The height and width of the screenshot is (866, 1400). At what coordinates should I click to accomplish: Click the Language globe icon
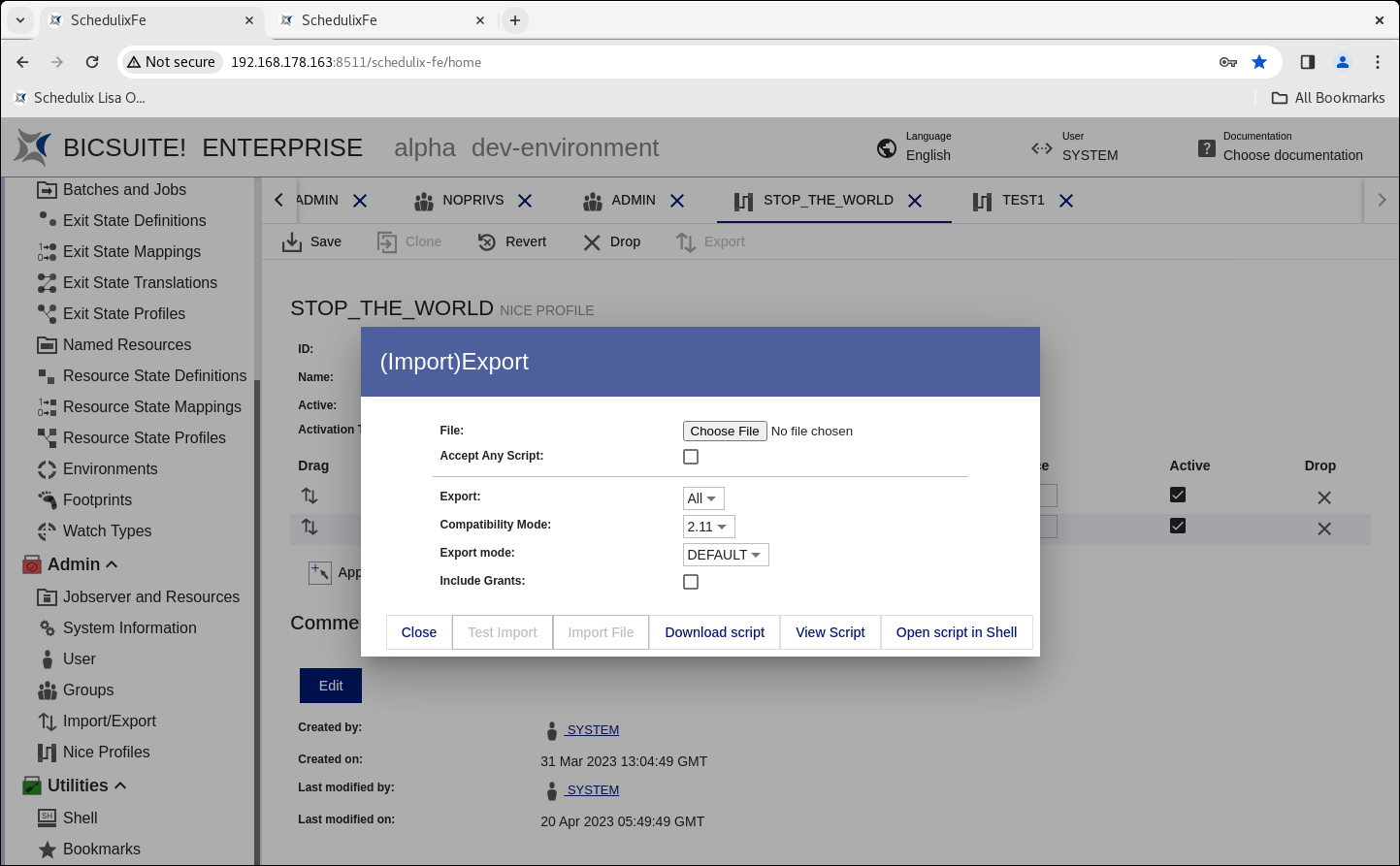coord(886,148)
